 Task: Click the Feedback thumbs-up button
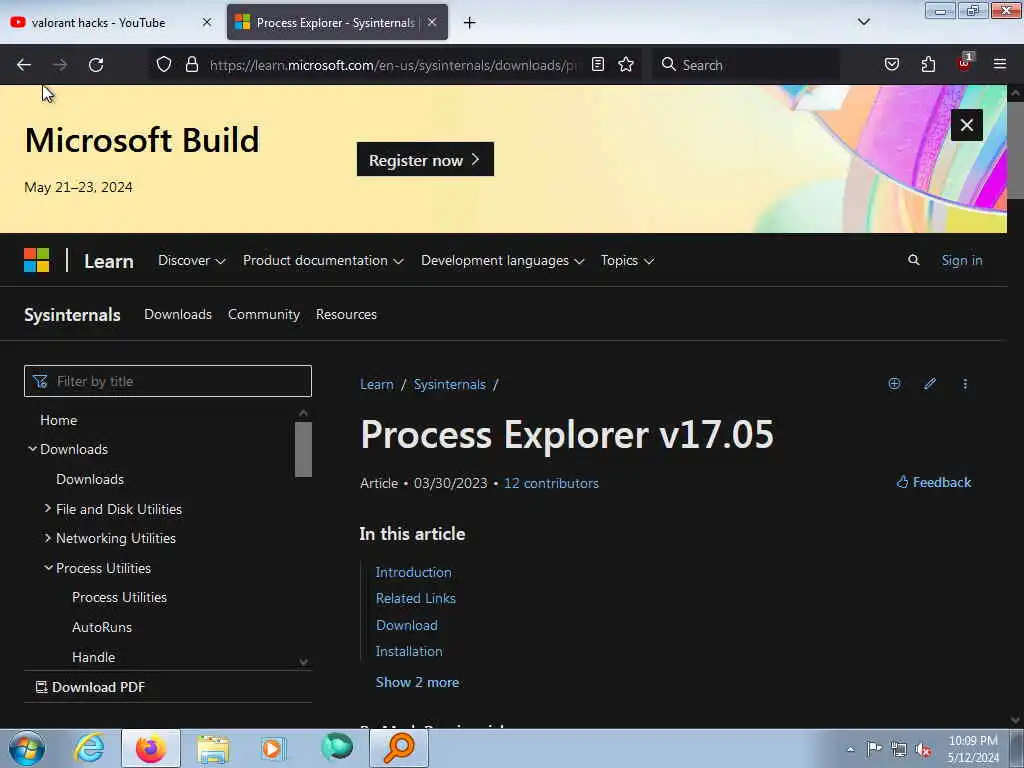pyautogui.click(x=934, y=482)
